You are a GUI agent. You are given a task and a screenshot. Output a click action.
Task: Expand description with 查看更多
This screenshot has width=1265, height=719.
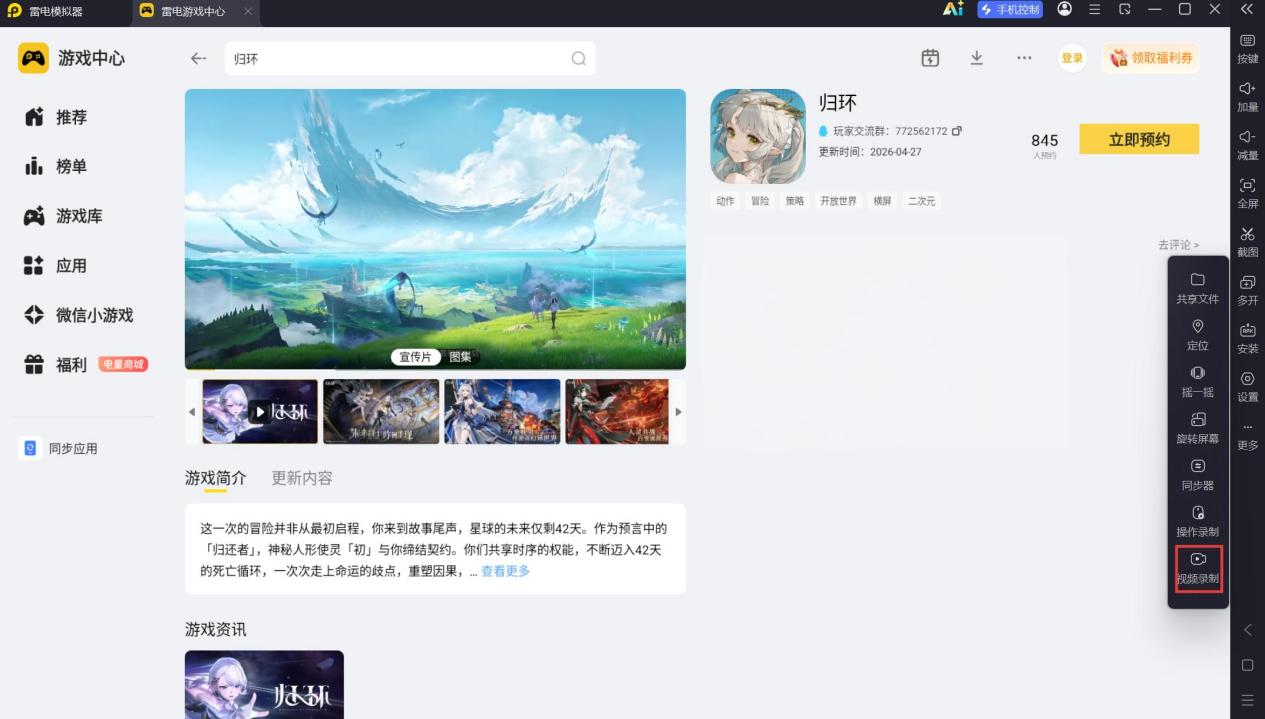[x=505, y=571]
